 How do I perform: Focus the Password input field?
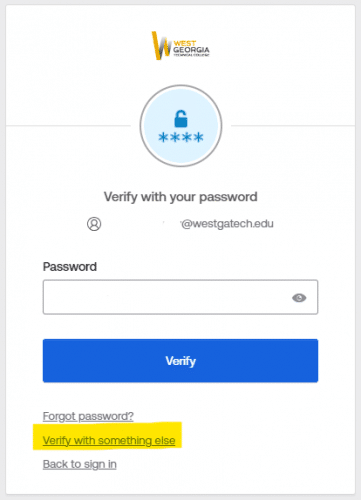pos(180,297)
